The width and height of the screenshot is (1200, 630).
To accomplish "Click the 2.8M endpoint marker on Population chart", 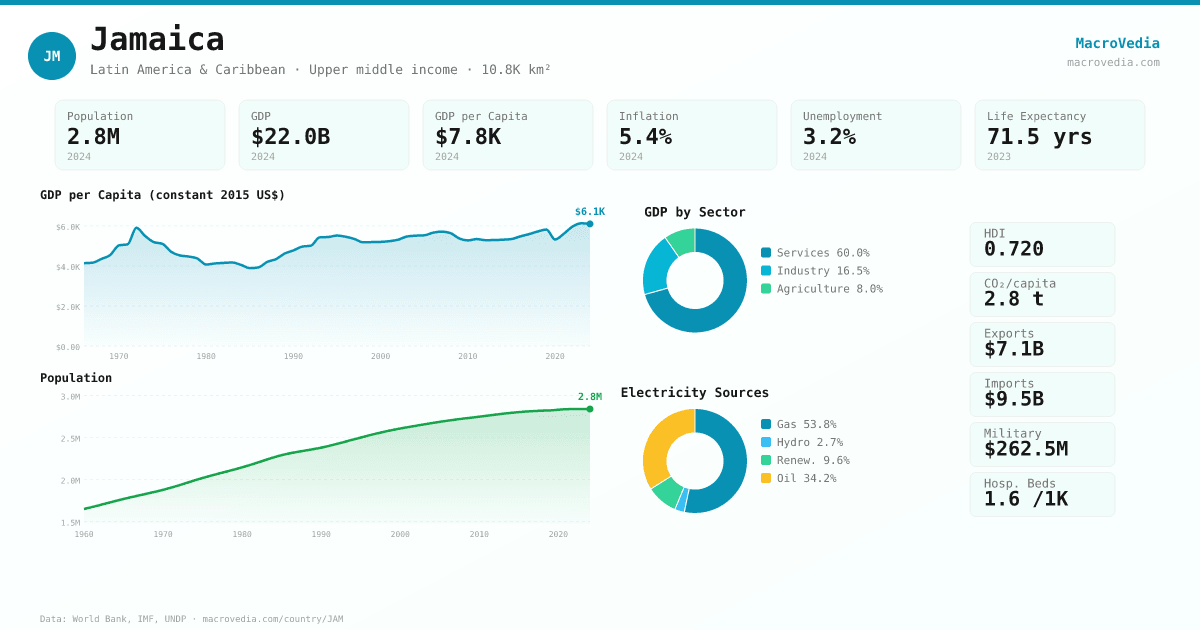I will point(590,409).
